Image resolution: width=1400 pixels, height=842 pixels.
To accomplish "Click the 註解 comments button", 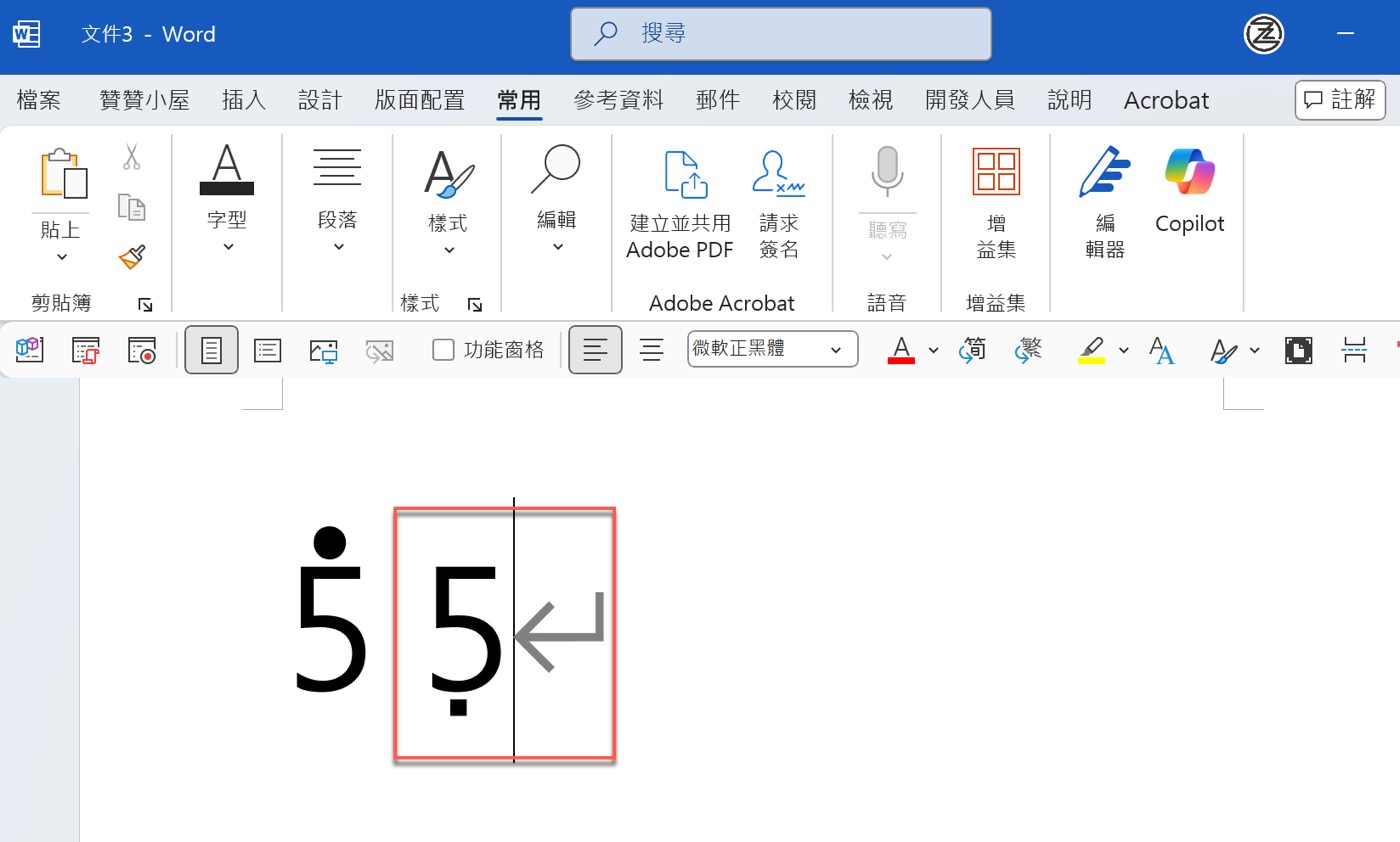I will pos(1340,100).
